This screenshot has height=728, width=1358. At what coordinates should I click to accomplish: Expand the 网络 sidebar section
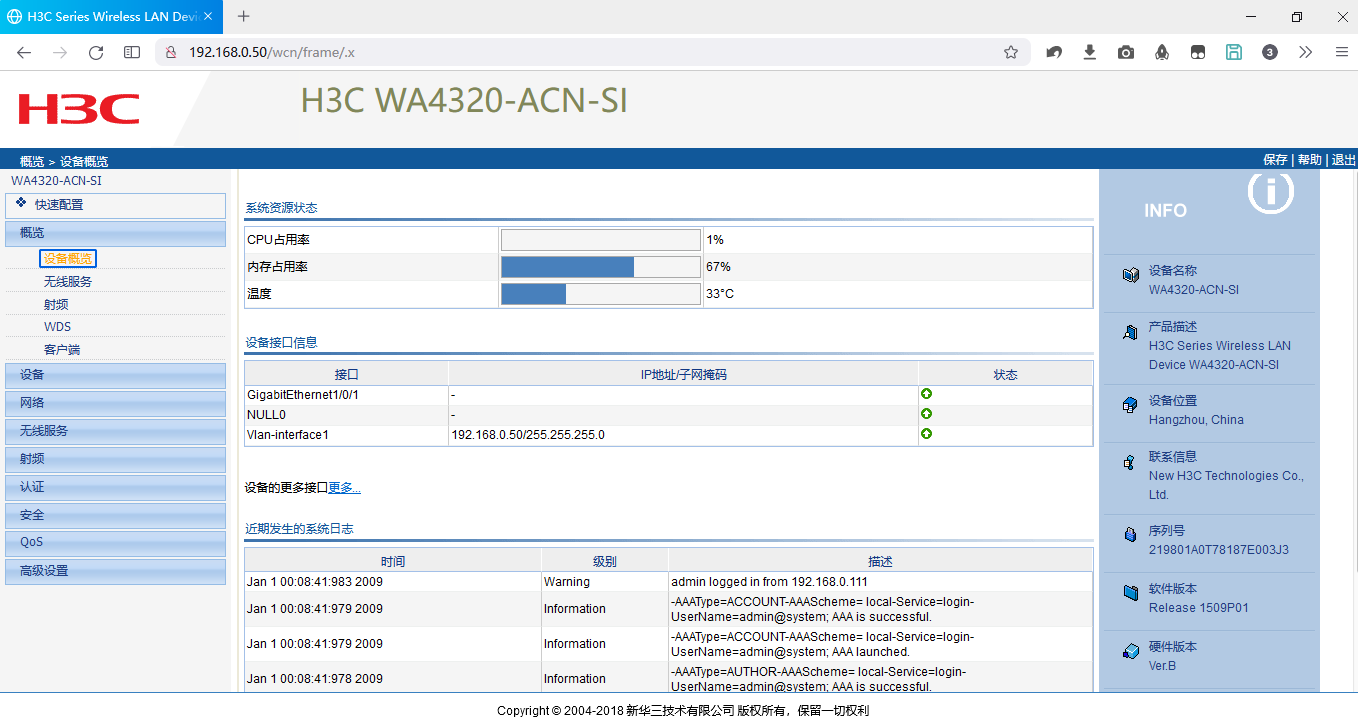(x=115, y=403)
